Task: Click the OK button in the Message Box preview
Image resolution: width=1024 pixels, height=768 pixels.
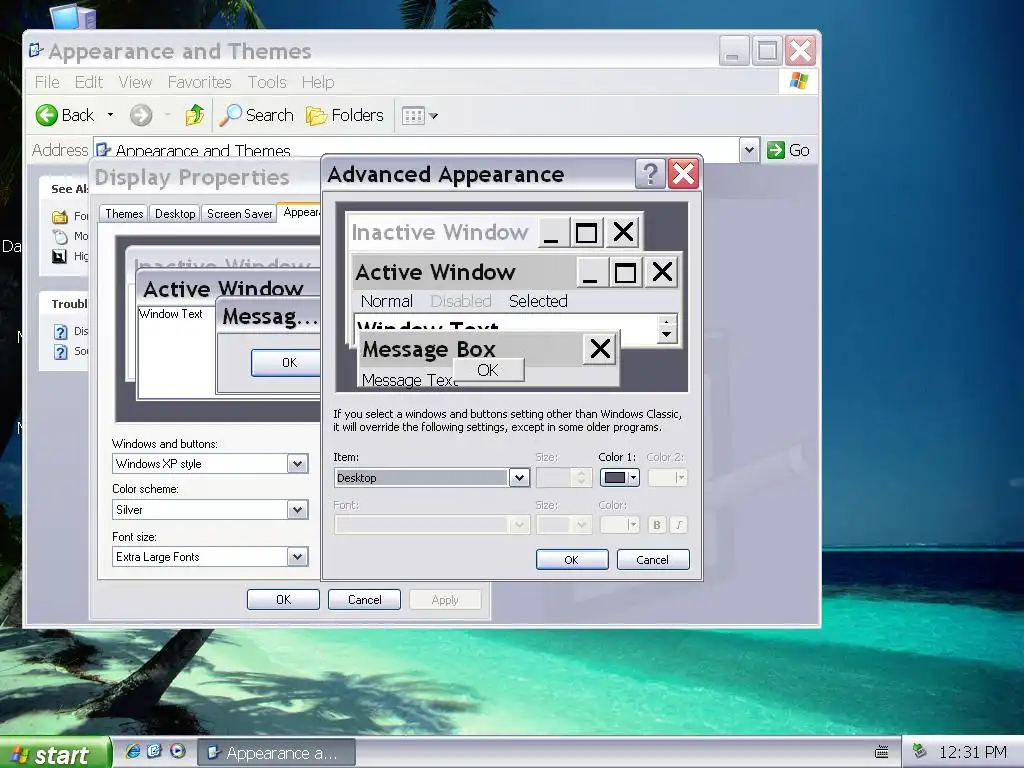Action: (488, 370)
